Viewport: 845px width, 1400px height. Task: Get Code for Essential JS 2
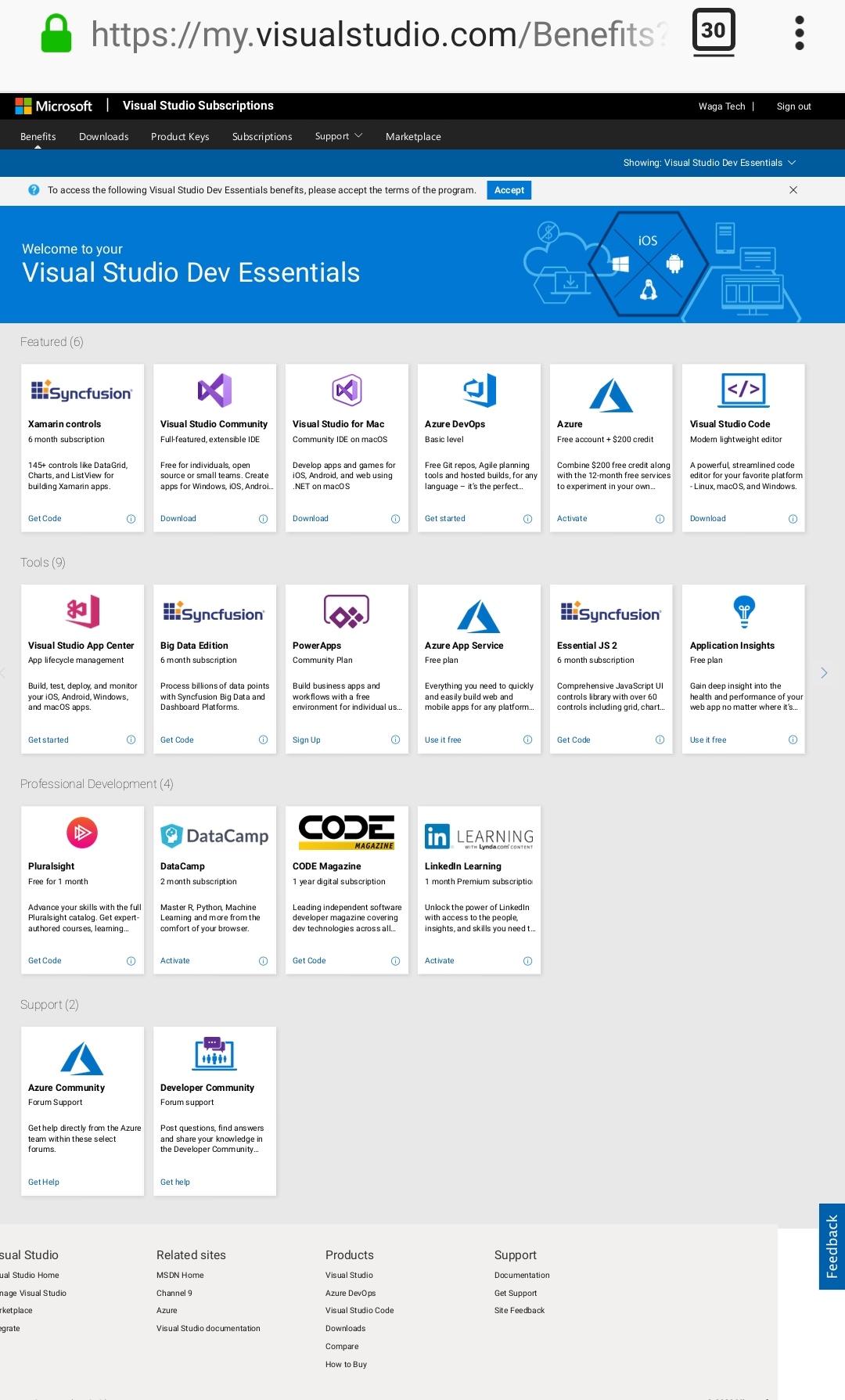[574, 740]
